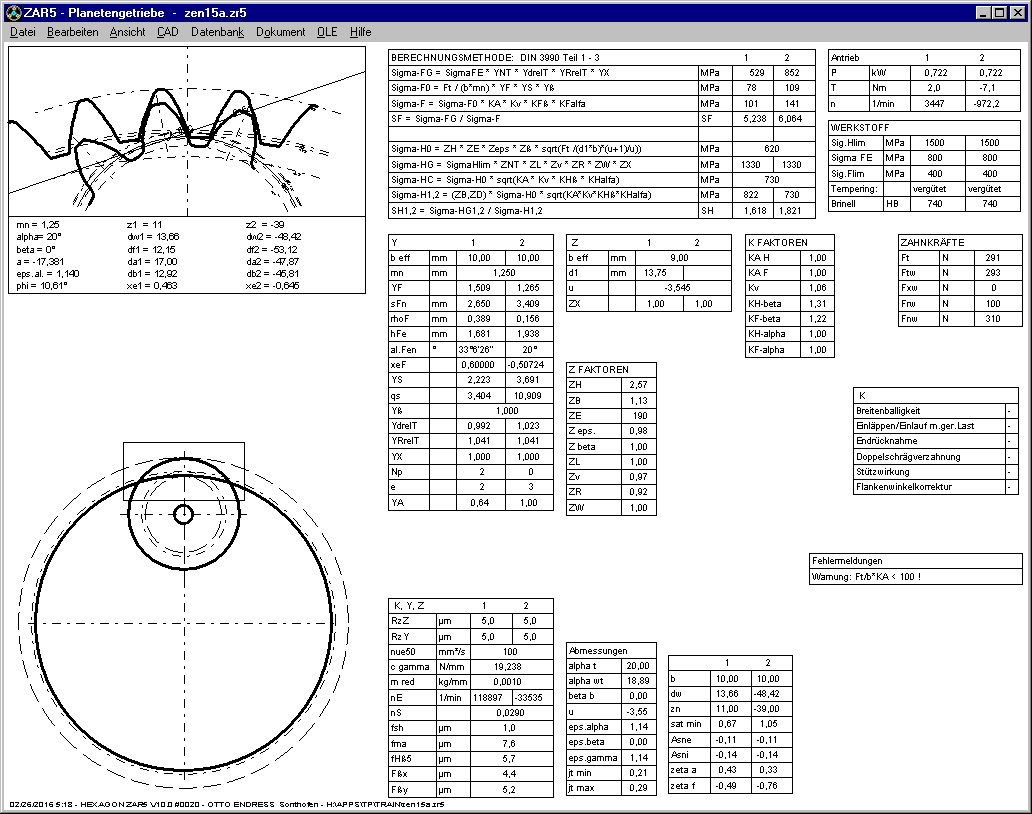This screenshot has height=814, width=1032.
Task: Close the ZAR5 Planetengetriebe window
Action: (x=1017, y=12)
